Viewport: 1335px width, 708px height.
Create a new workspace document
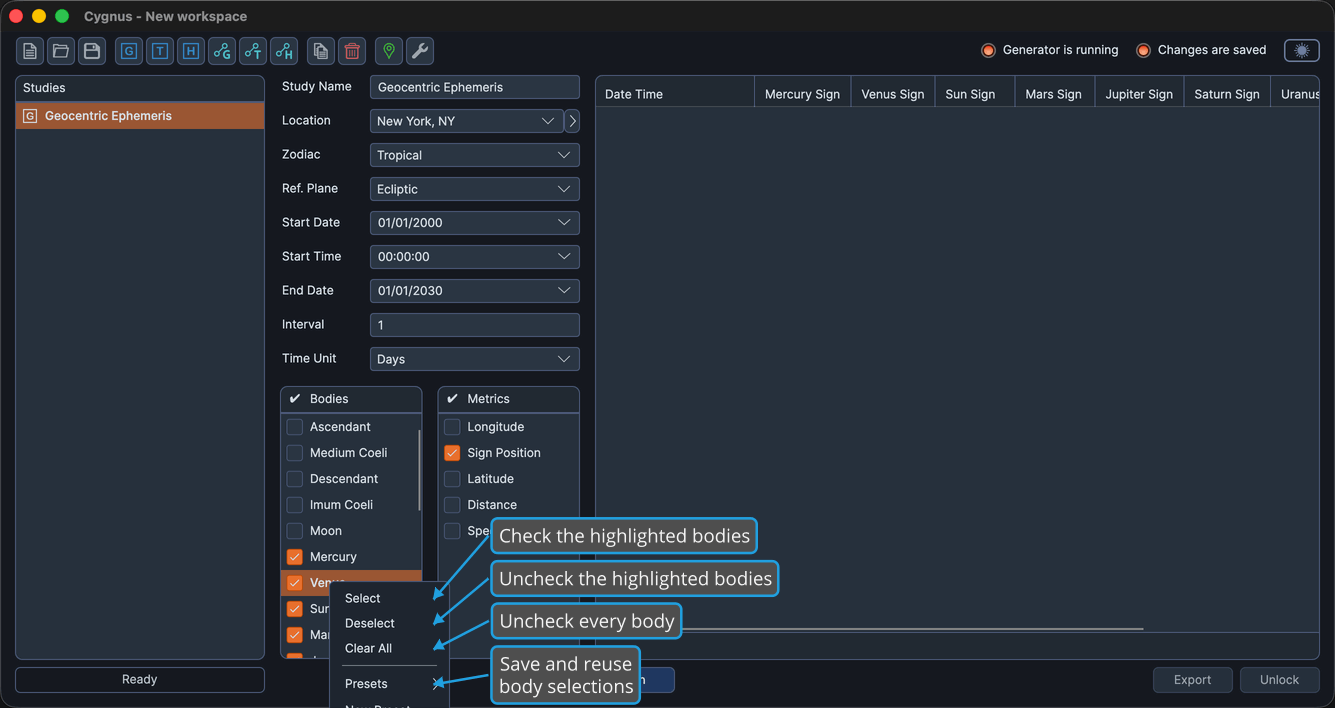point(30,51)
